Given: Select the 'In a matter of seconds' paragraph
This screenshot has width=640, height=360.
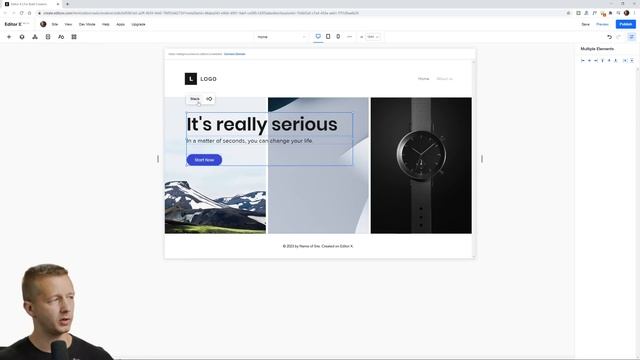Looking at the screenshot, I should click(x=249, y=141).
